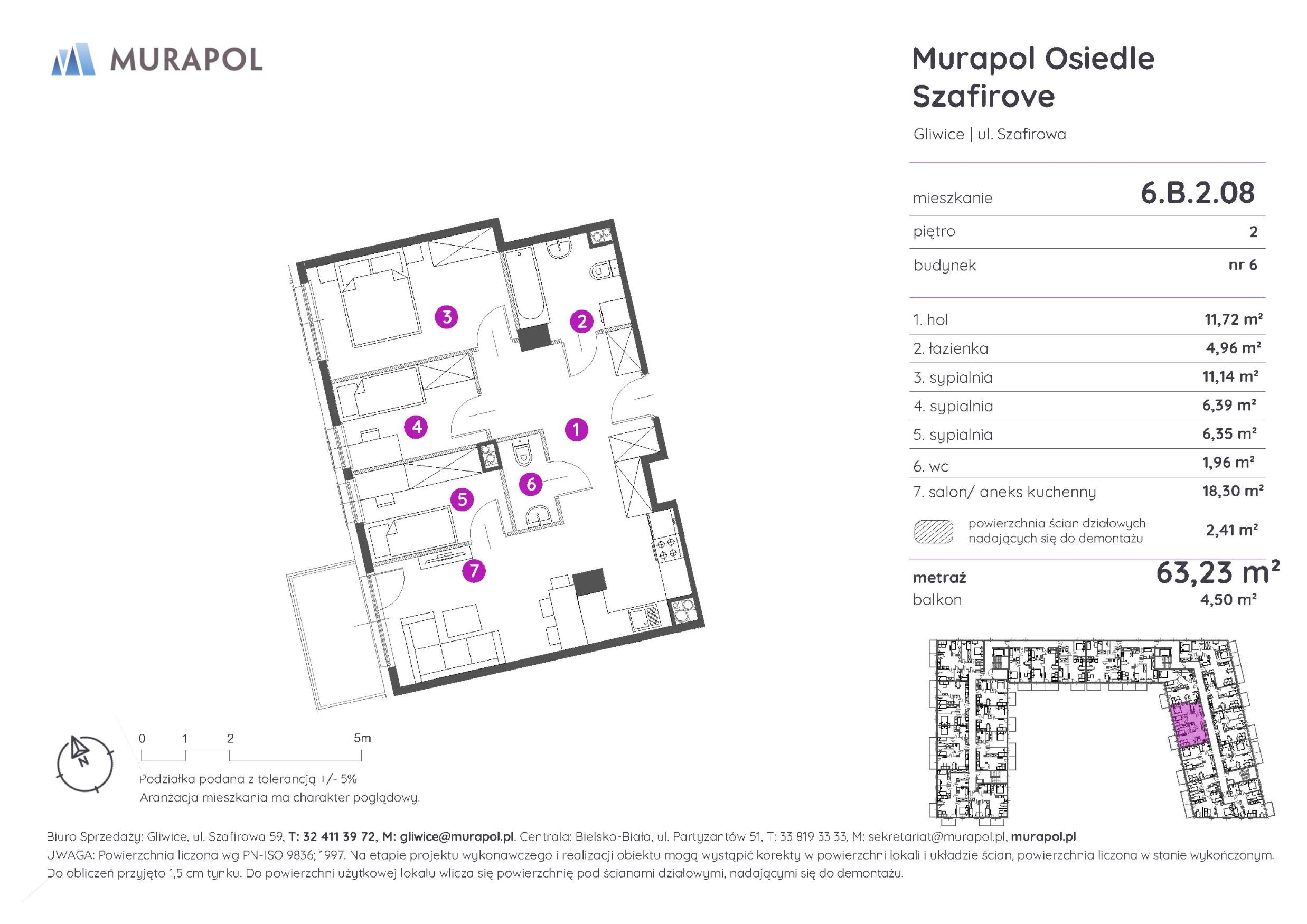Click the north compass icon
Image resolution: width=1307 pixels, height=924 pixels.
84,764
